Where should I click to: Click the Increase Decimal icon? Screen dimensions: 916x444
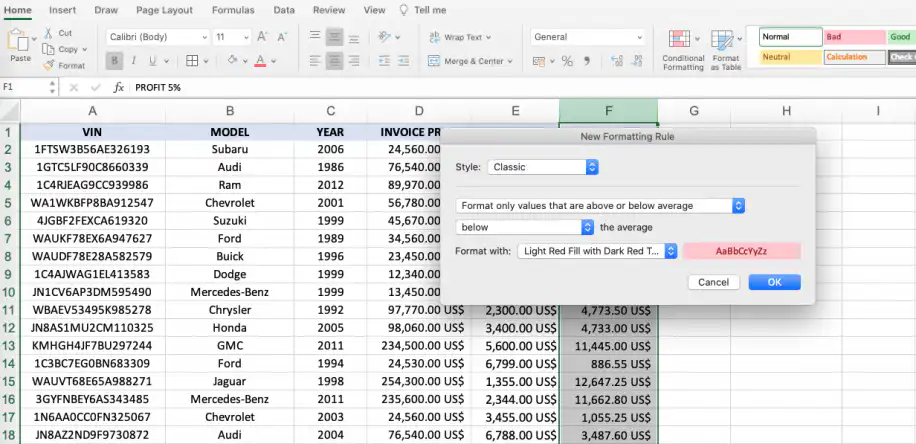tap(616, 61)
